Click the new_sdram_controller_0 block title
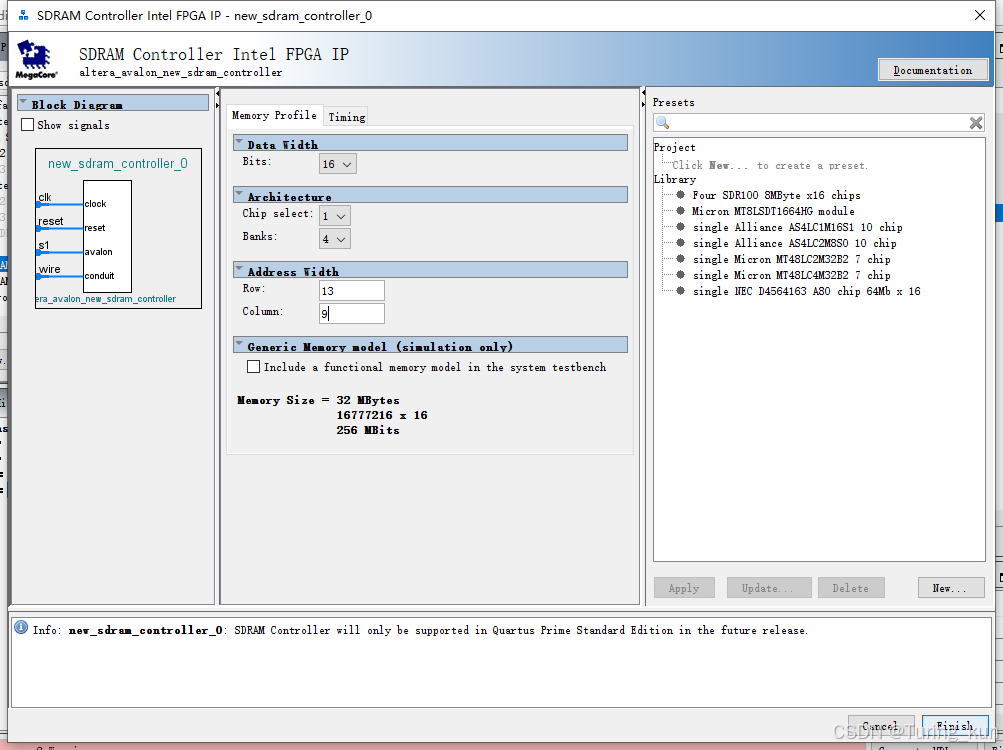 coord(118,164)
